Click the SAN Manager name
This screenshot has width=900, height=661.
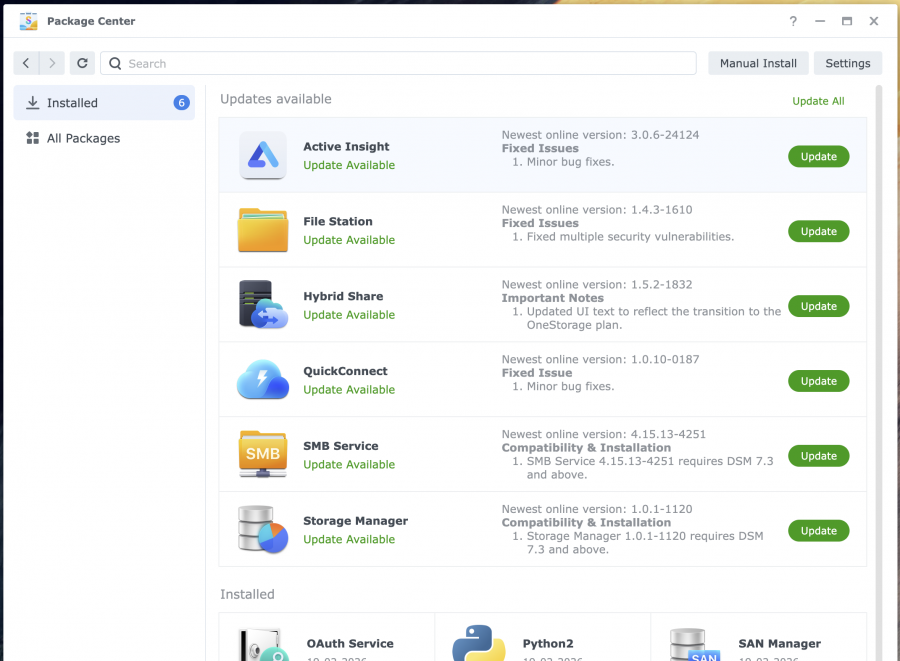pos(779,644)
